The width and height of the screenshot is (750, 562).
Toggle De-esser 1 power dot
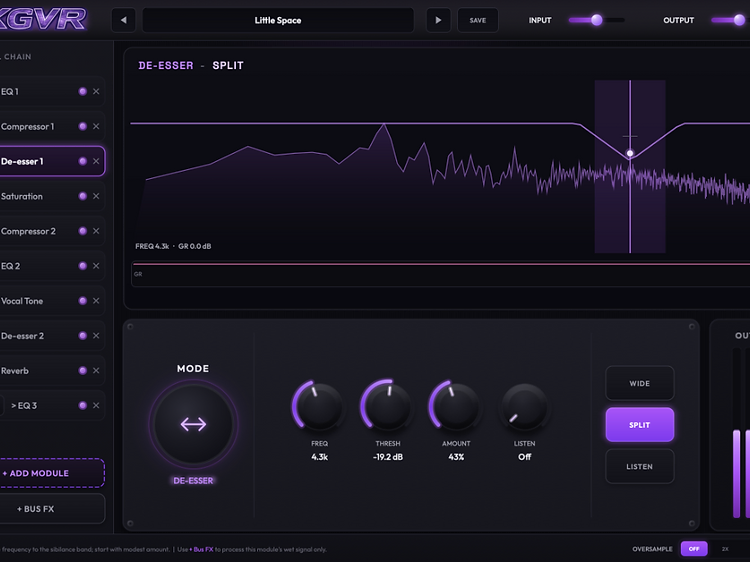83,161
